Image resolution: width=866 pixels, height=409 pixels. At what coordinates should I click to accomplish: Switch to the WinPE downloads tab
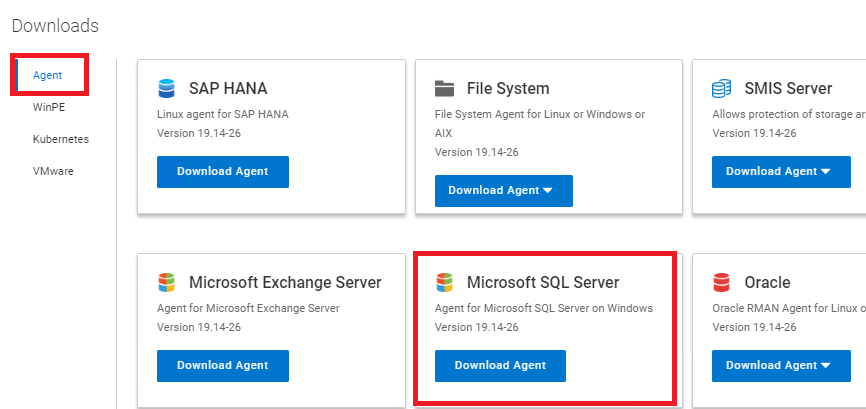point(49,107)
